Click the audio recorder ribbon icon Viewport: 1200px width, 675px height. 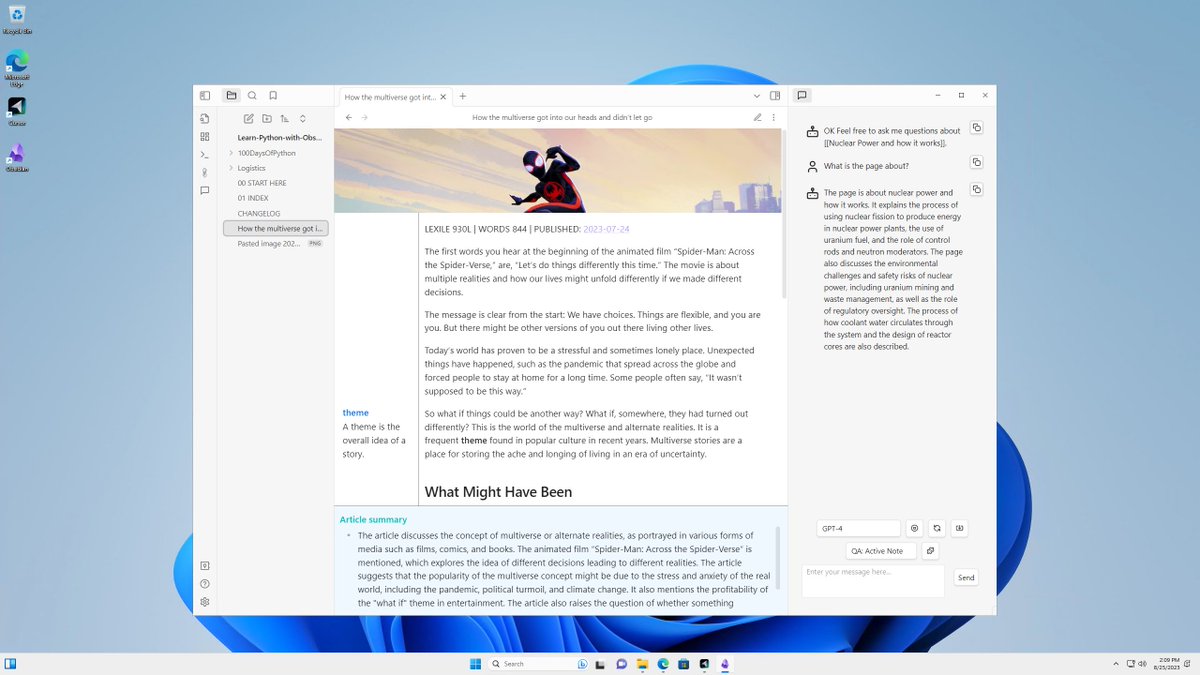click(x=205, y=172)
